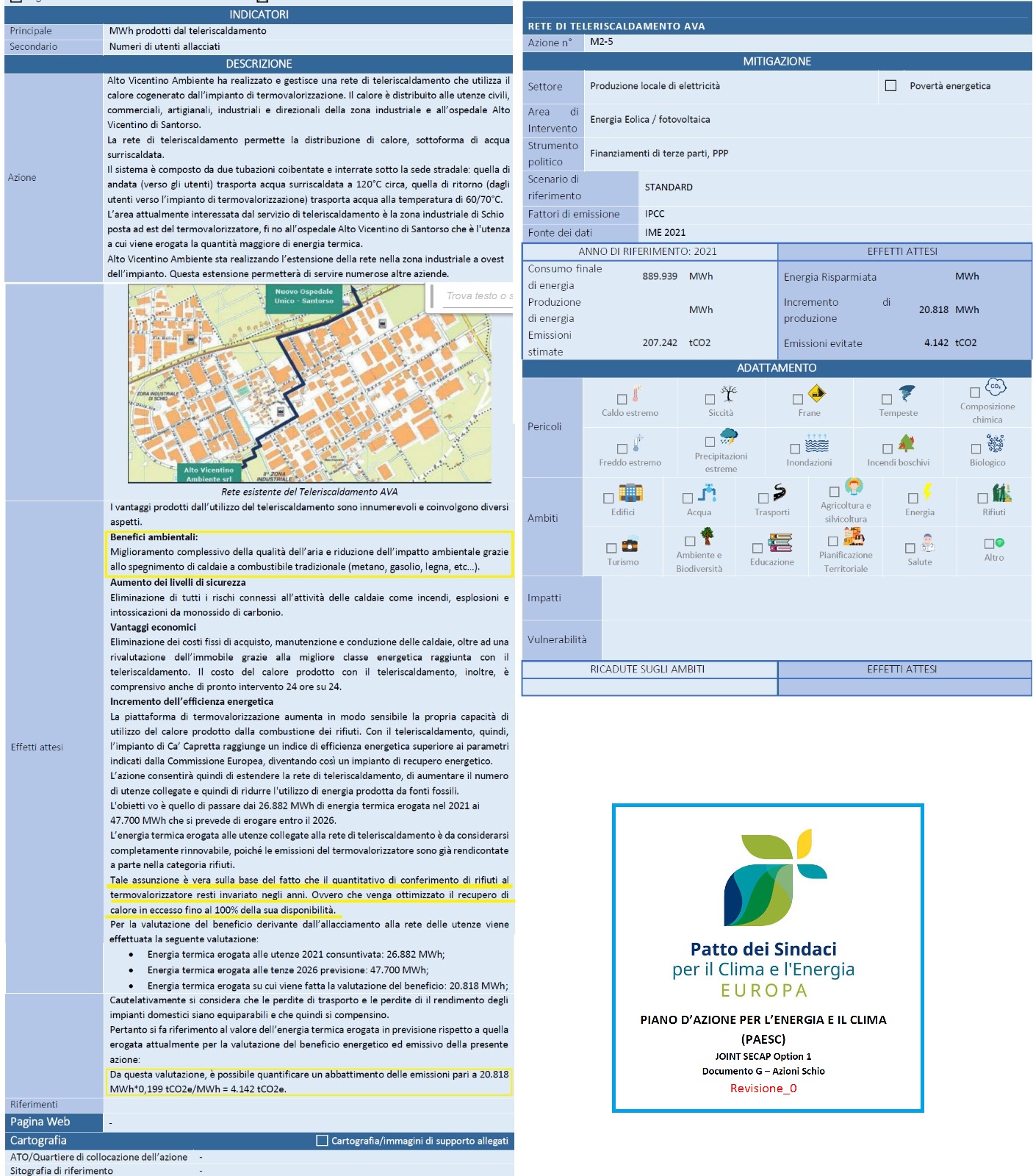Select the MITIGAZIONE section header
This screenshot has width=1033, height=1176.
777,61
